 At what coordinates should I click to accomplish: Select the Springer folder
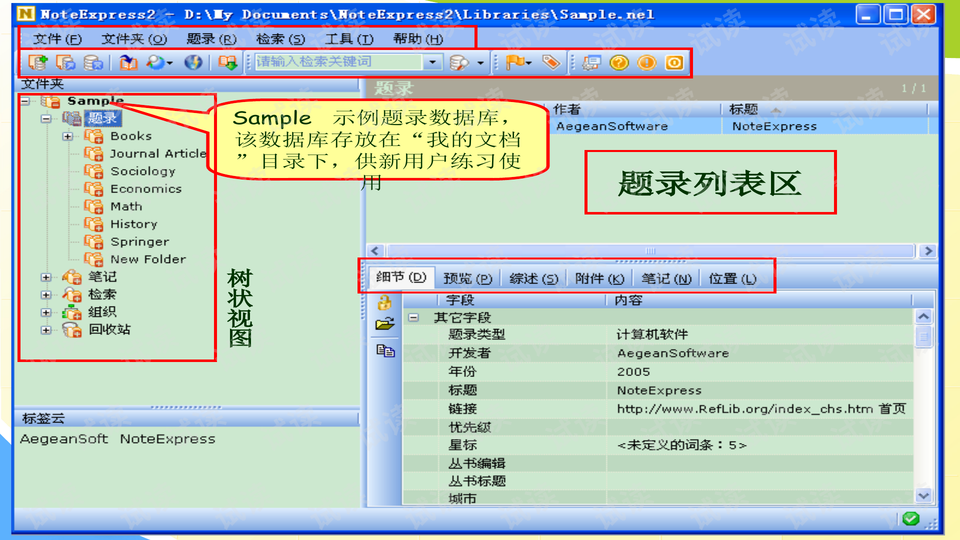140,241
